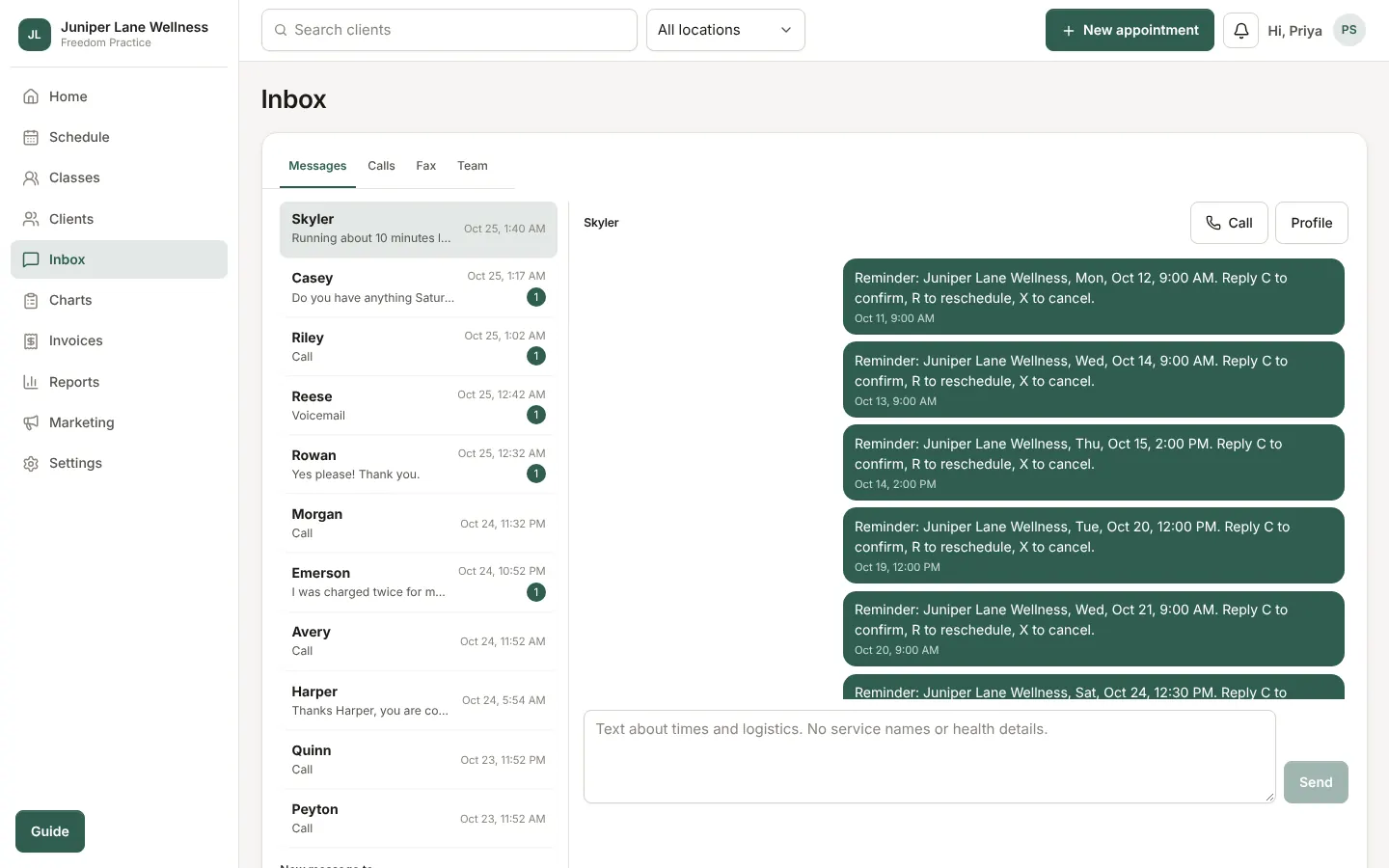This screenshot has height=868, width=1389.
Task: Open Rowan's 'Yes please! Thank you.' thread
Action: pyautogui.click(x=419, y=464)
